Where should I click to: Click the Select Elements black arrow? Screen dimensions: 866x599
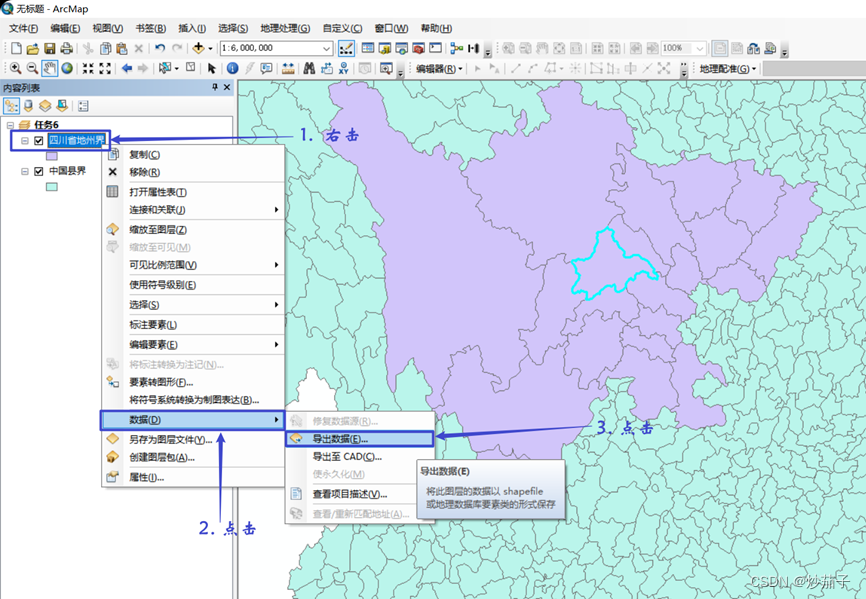coord(211,68)
